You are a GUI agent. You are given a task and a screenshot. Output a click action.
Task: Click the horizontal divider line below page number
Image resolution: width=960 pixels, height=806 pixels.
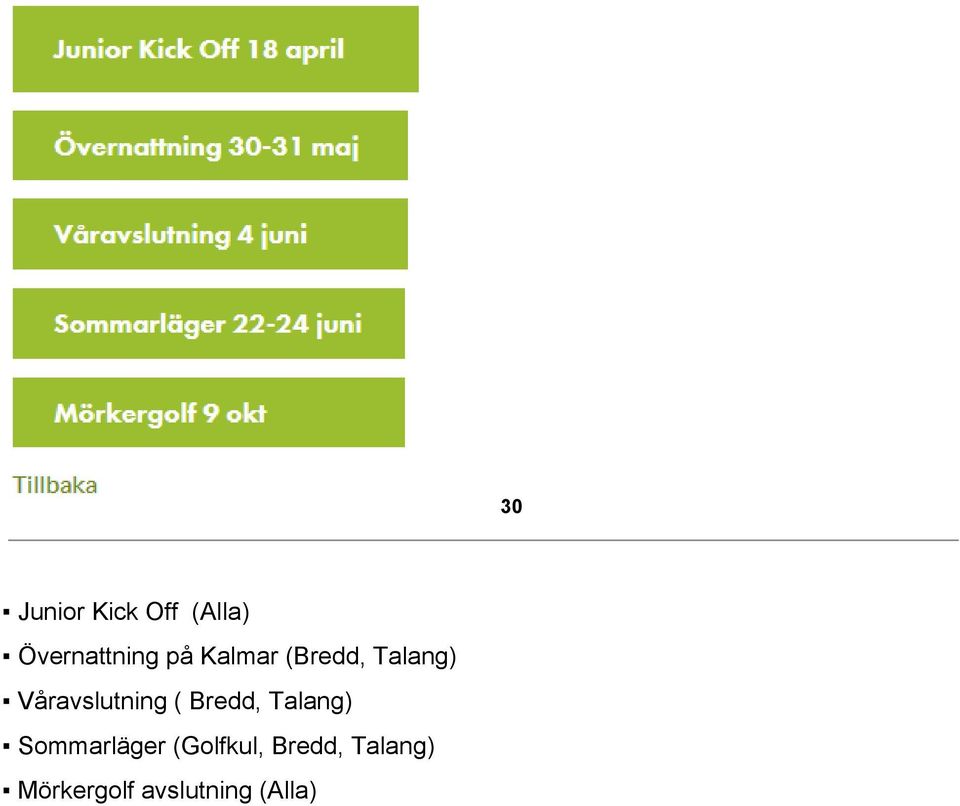pyautogui.click(x=483, y=540)
